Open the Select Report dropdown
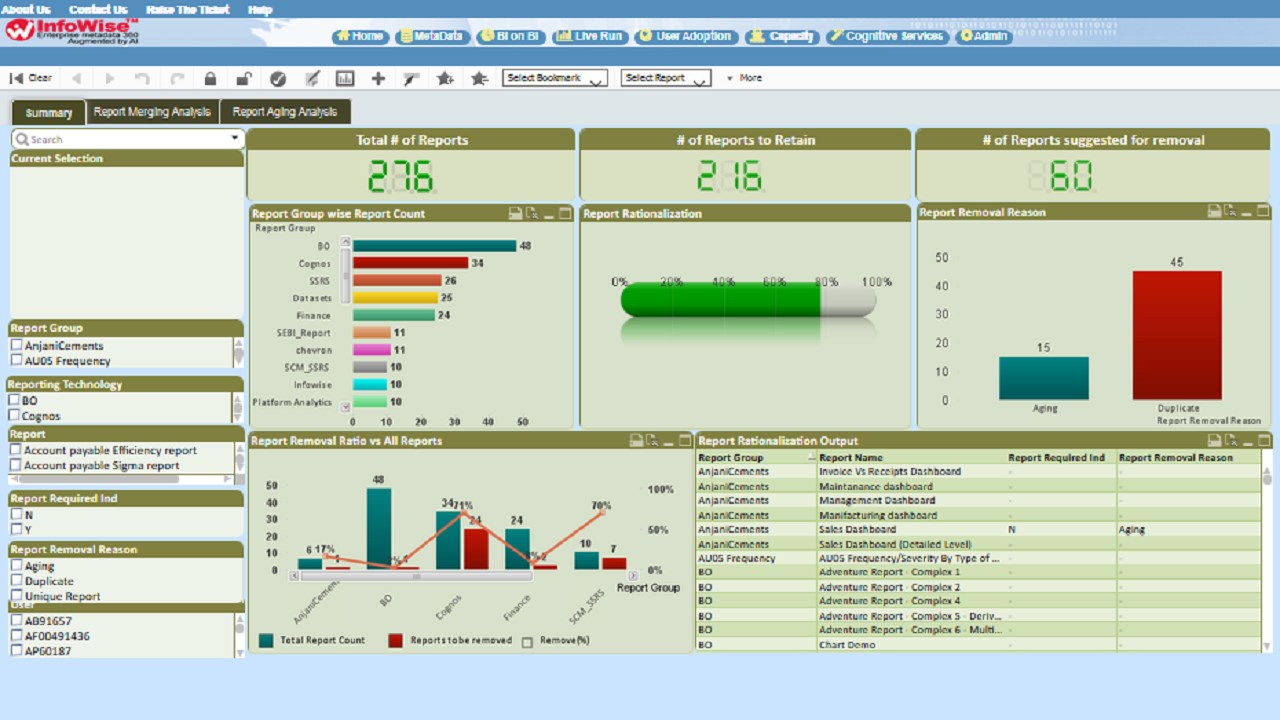The width and height of the screenshot is (1280, 720). coord(665,78)
